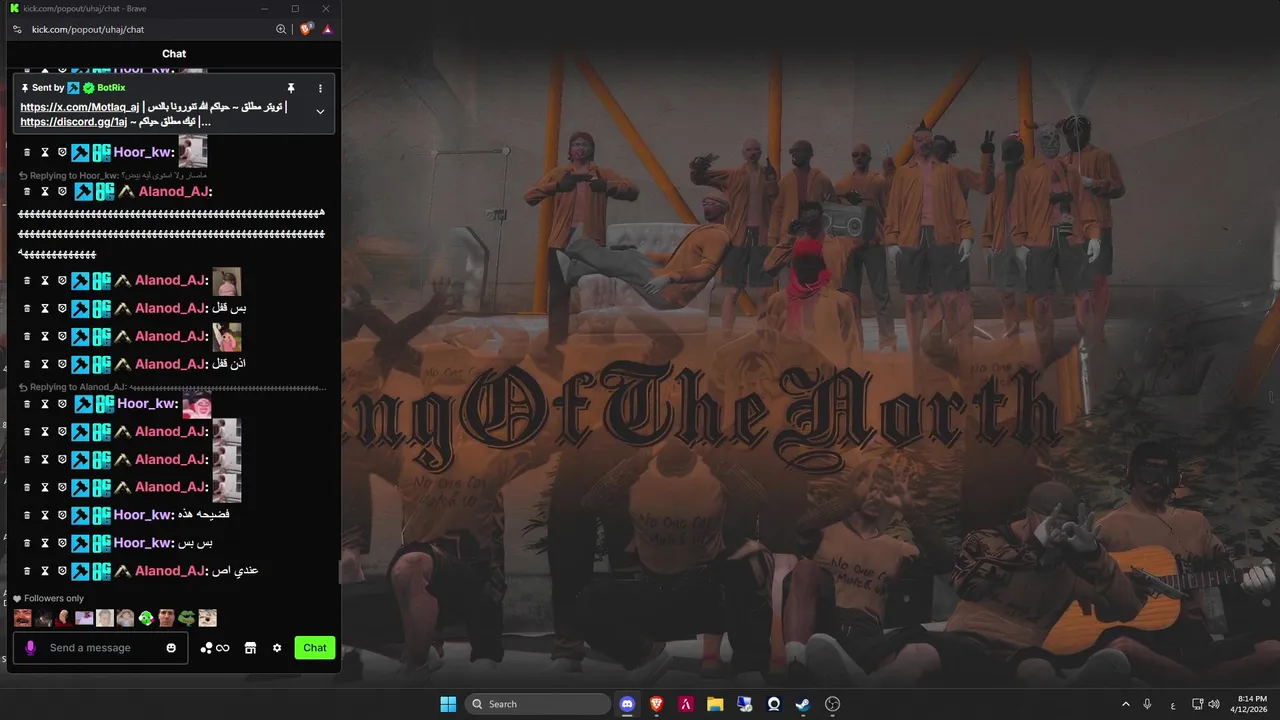Click the taskbar Search box
Image resolution: width=1280 pixels, height=720 pixels.
coord(539,704)
